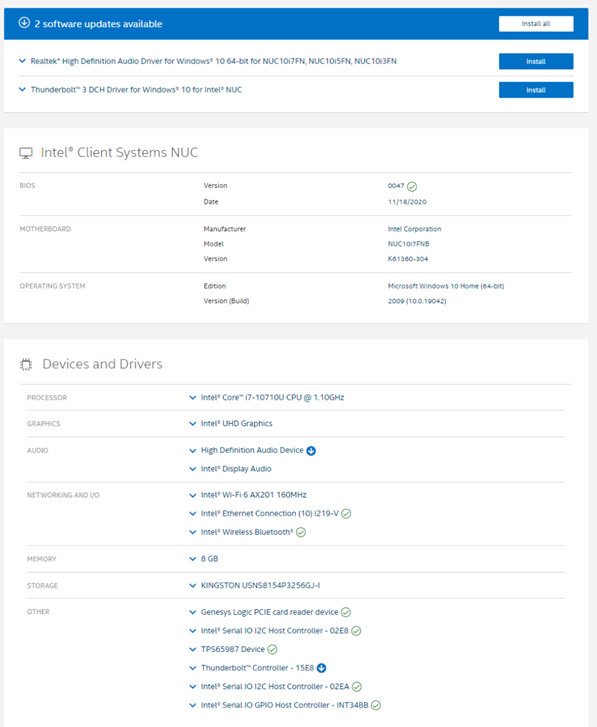The width and height of the screenshot is (597, 727).
Task: Click the green checkmark beside Intel Wireless Bluetooth
Action: (301, 532)
